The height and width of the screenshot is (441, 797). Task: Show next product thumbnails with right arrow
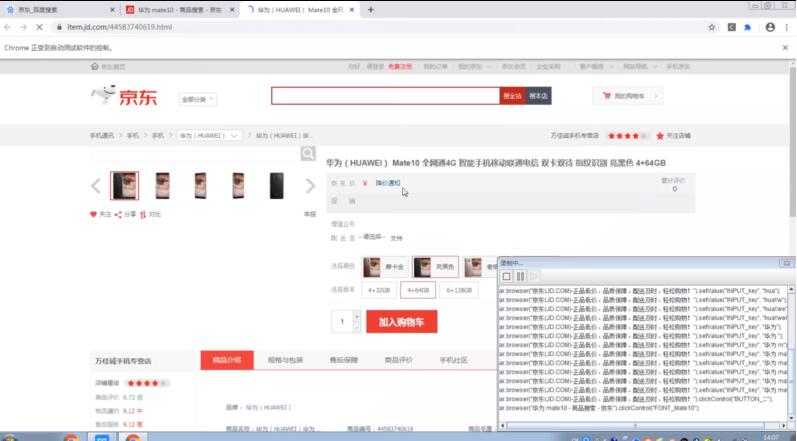[x=311, y=186]
